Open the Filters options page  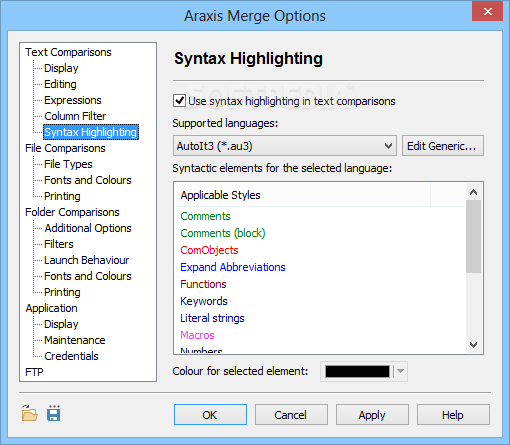[59, 244]
